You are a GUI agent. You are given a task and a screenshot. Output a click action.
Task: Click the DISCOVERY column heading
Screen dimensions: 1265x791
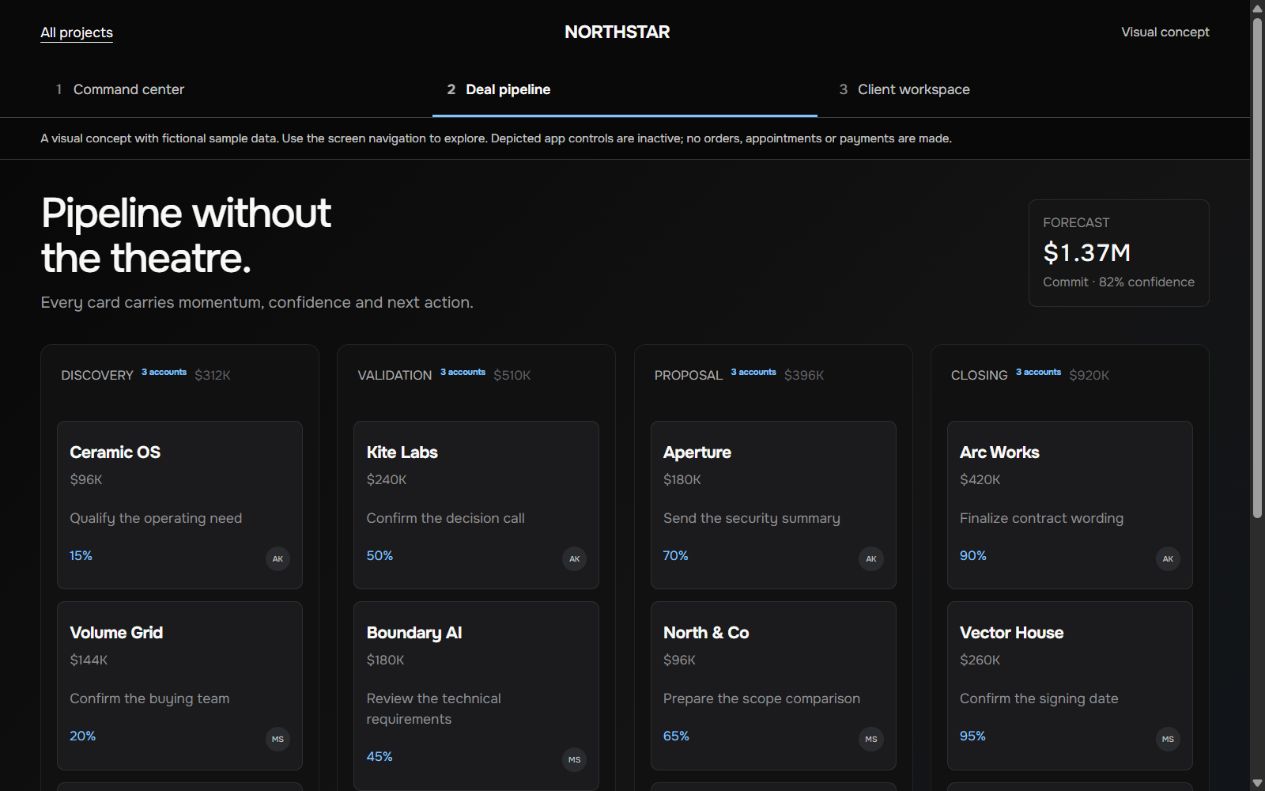pyautogui.click(x=97, y=375)
